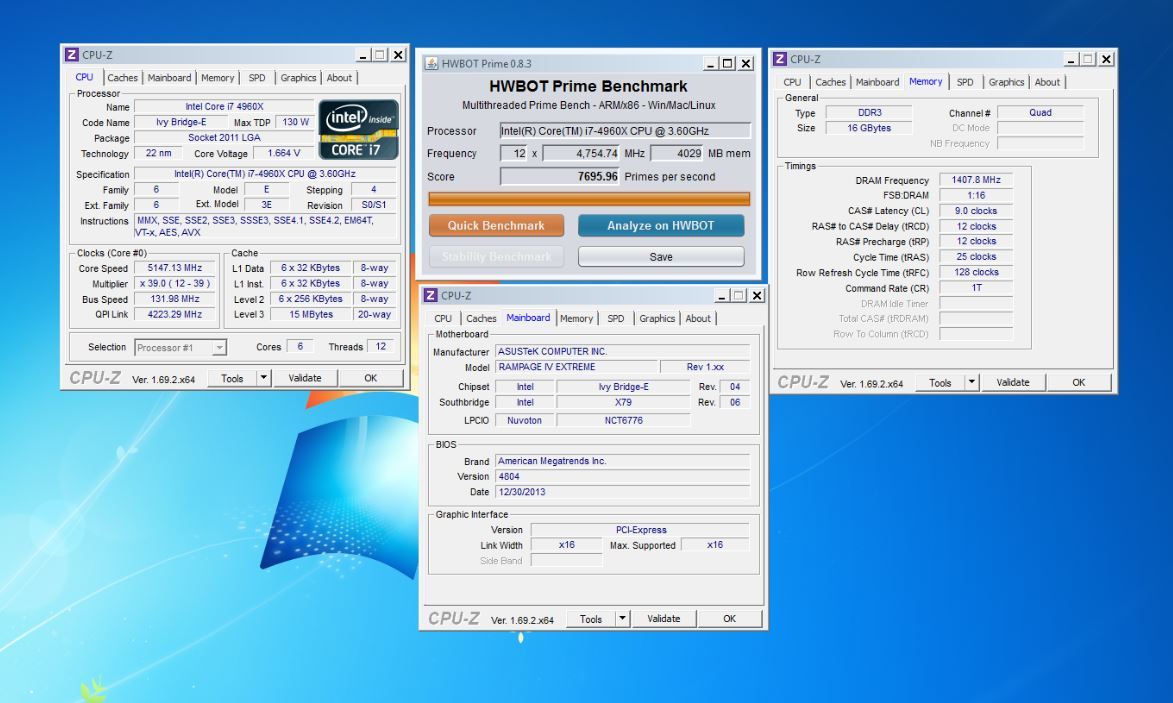The image size is (1173, 703).
Task: Open the Tools dropdown arrow in the Memory CPU-Z window
Action: point(971,382)
